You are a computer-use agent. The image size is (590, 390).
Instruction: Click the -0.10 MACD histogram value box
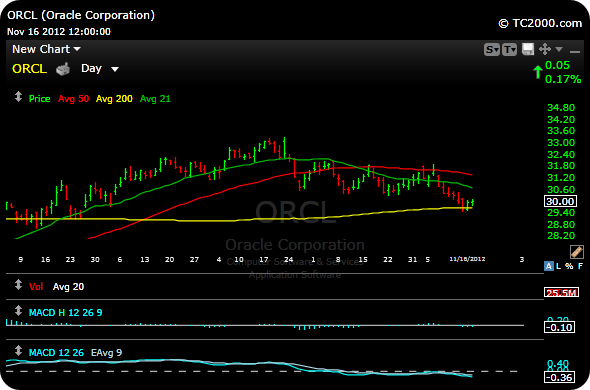560,327
